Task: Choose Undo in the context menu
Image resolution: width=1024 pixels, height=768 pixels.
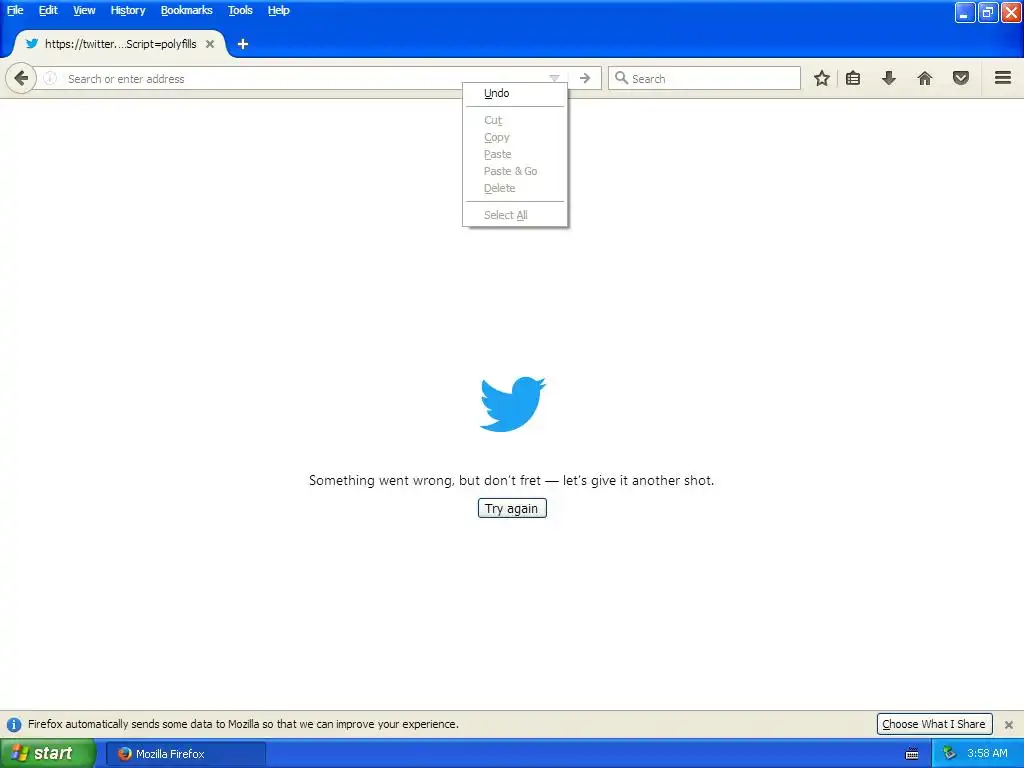Action: (x=515, y=93)
